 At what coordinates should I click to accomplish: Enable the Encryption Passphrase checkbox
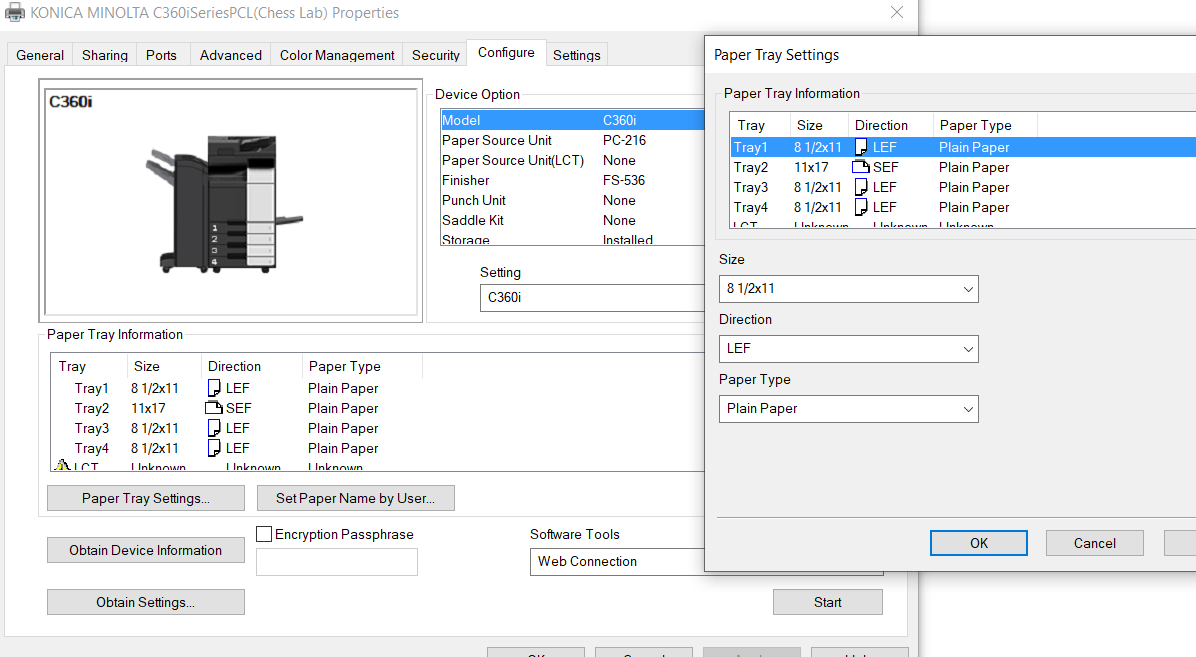[263, 534]
